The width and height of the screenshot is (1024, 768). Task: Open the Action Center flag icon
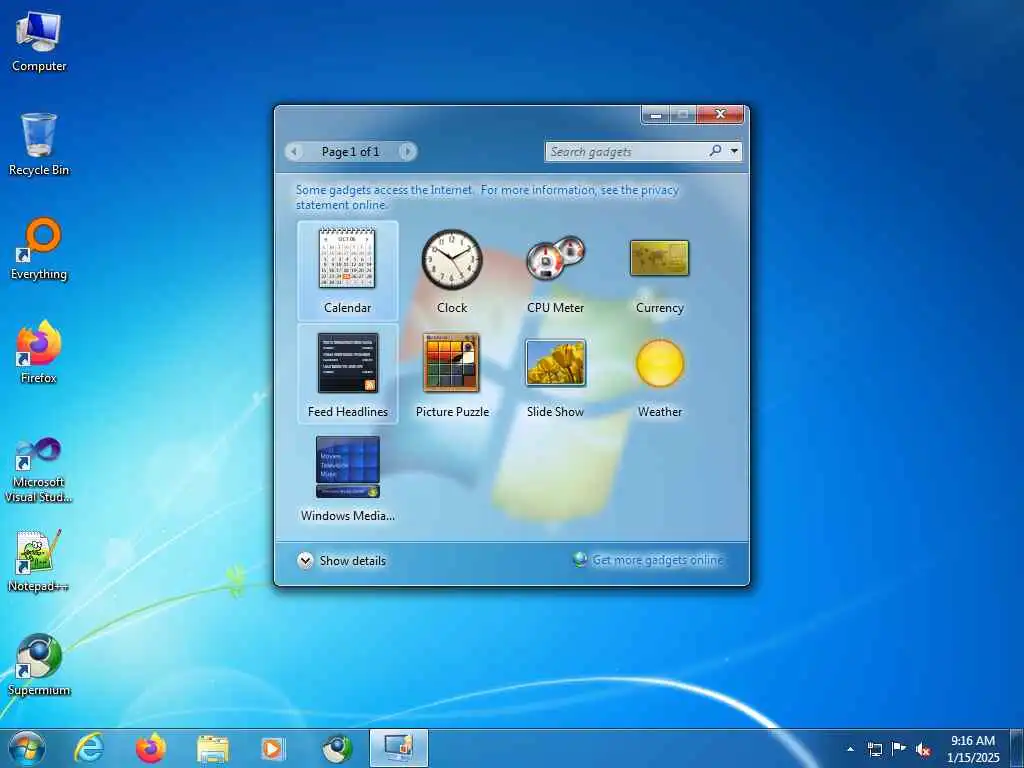coord(899,748)
